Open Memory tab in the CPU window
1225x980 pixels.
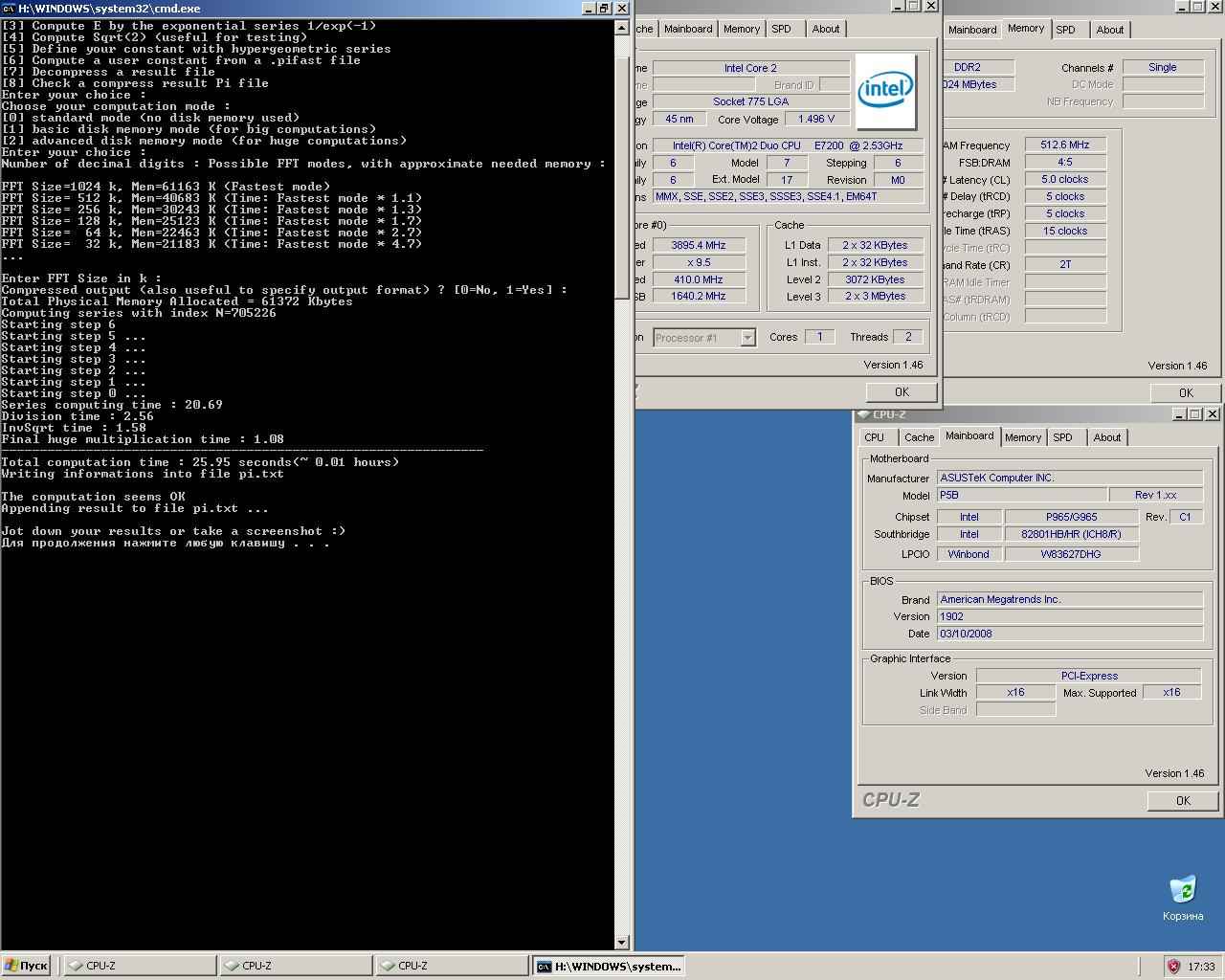click(x=742, y=29)
